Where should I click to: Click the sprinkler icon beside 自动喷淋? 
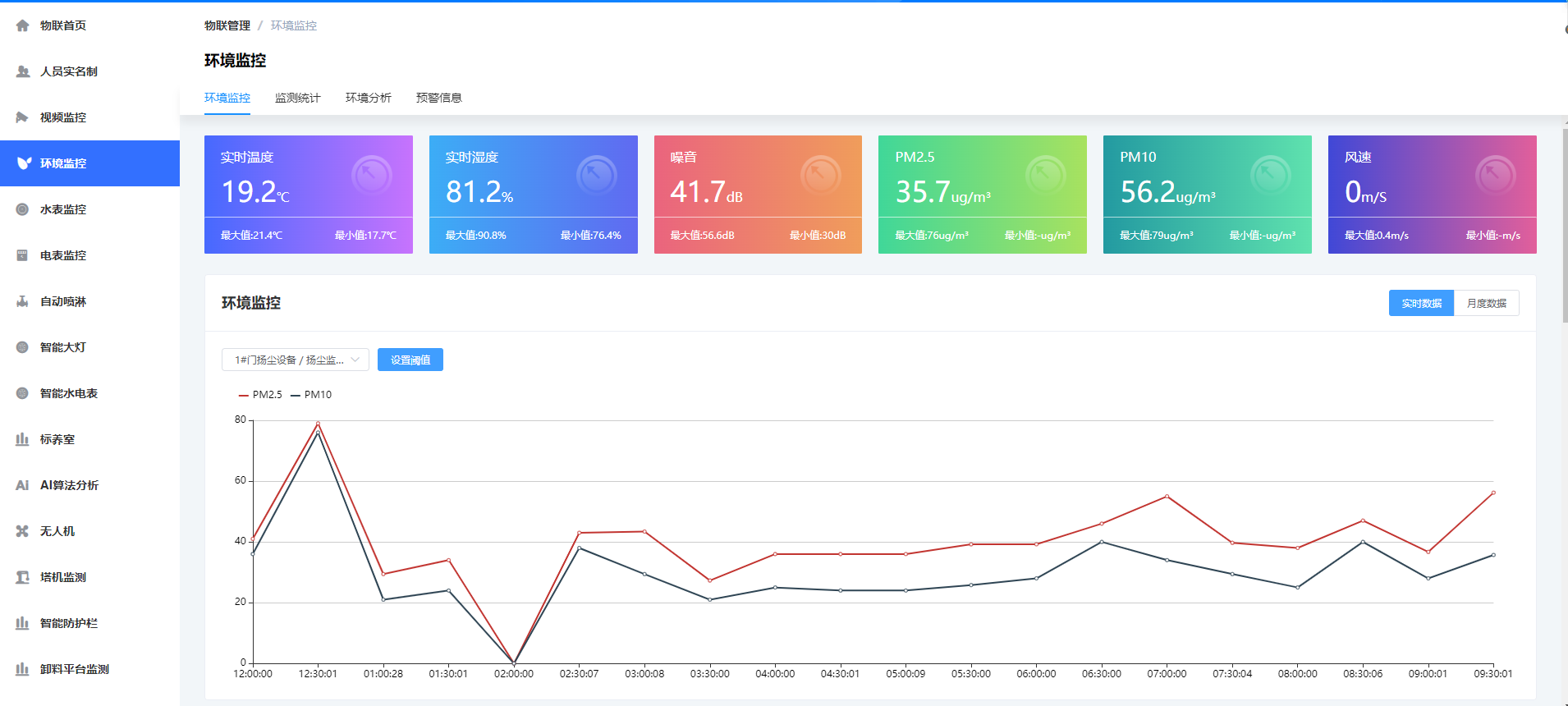(x=22, y=301)
